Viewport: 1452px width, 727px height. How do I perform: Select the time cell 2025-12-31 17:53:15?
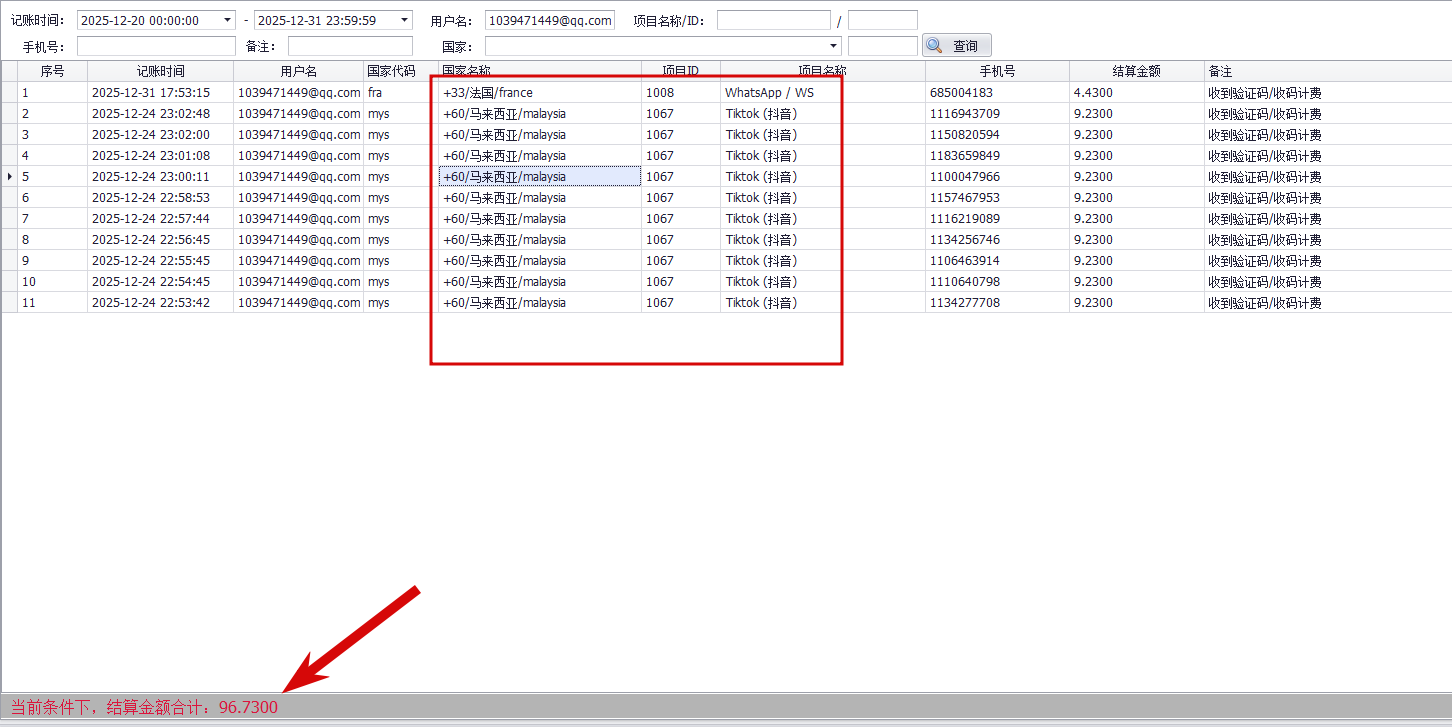[160, 92]
